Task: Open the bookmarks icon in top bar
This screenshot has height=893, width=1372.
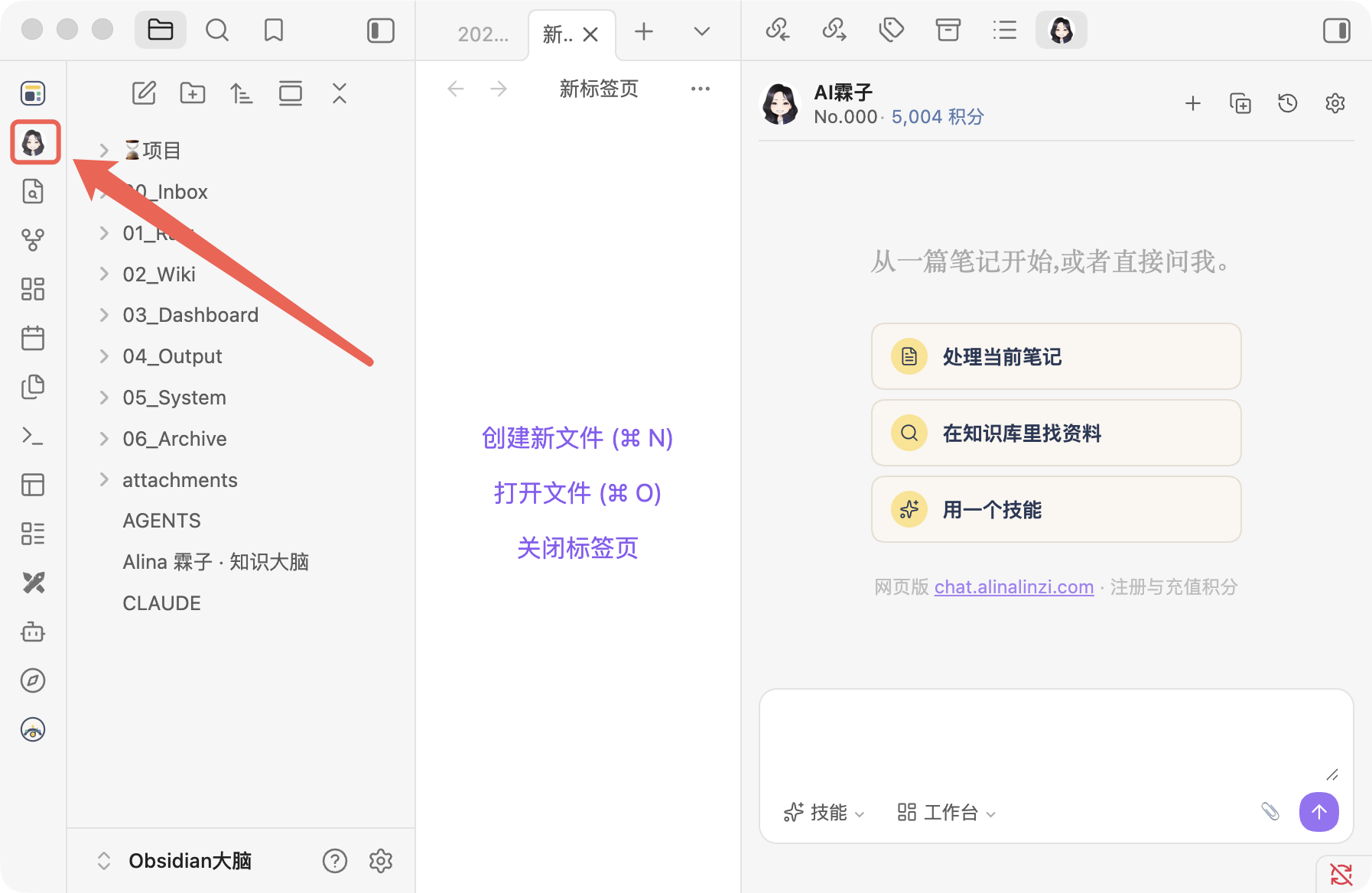Action: 274,31
